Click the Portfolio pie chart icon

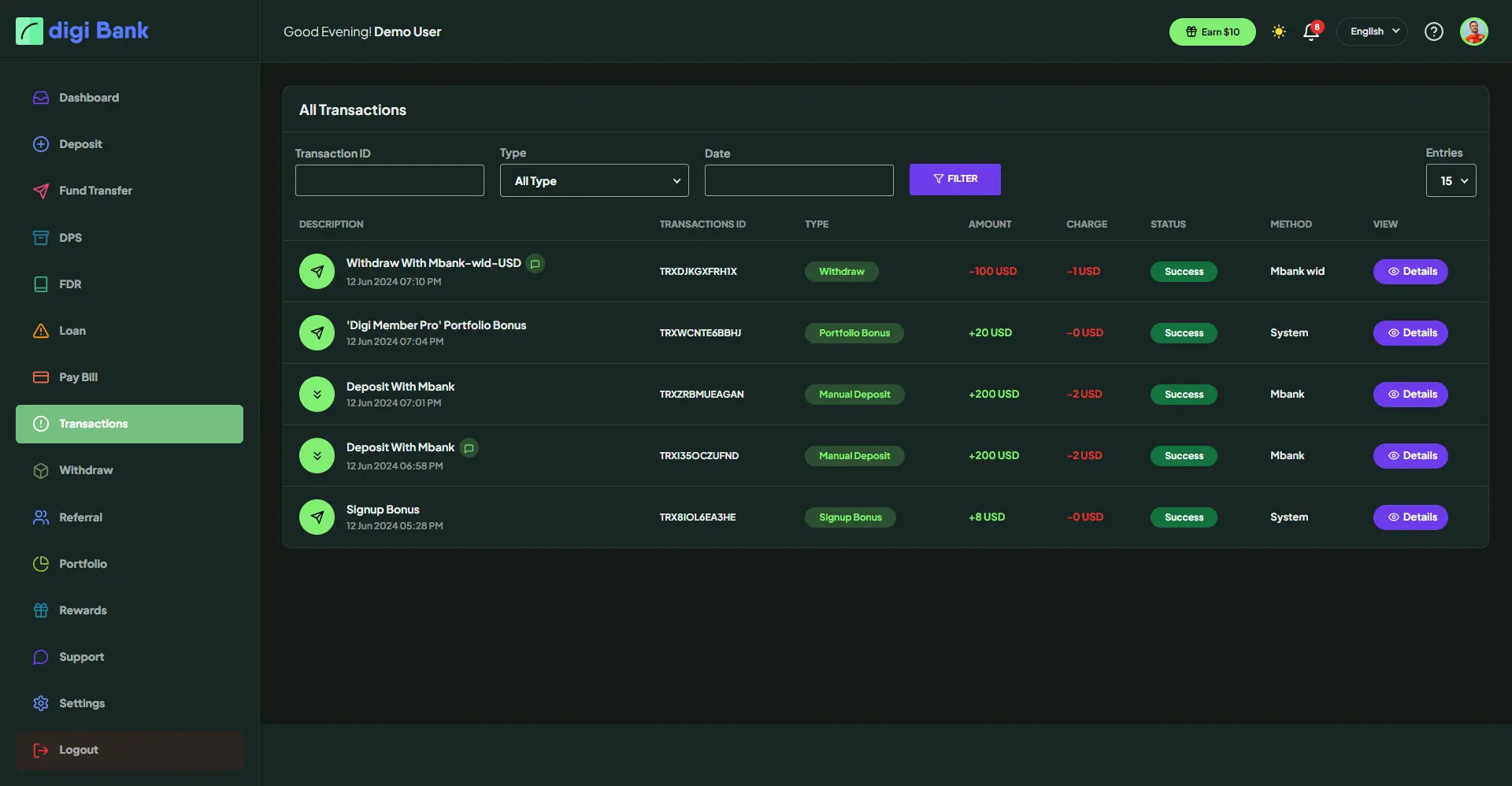point(41,564)
